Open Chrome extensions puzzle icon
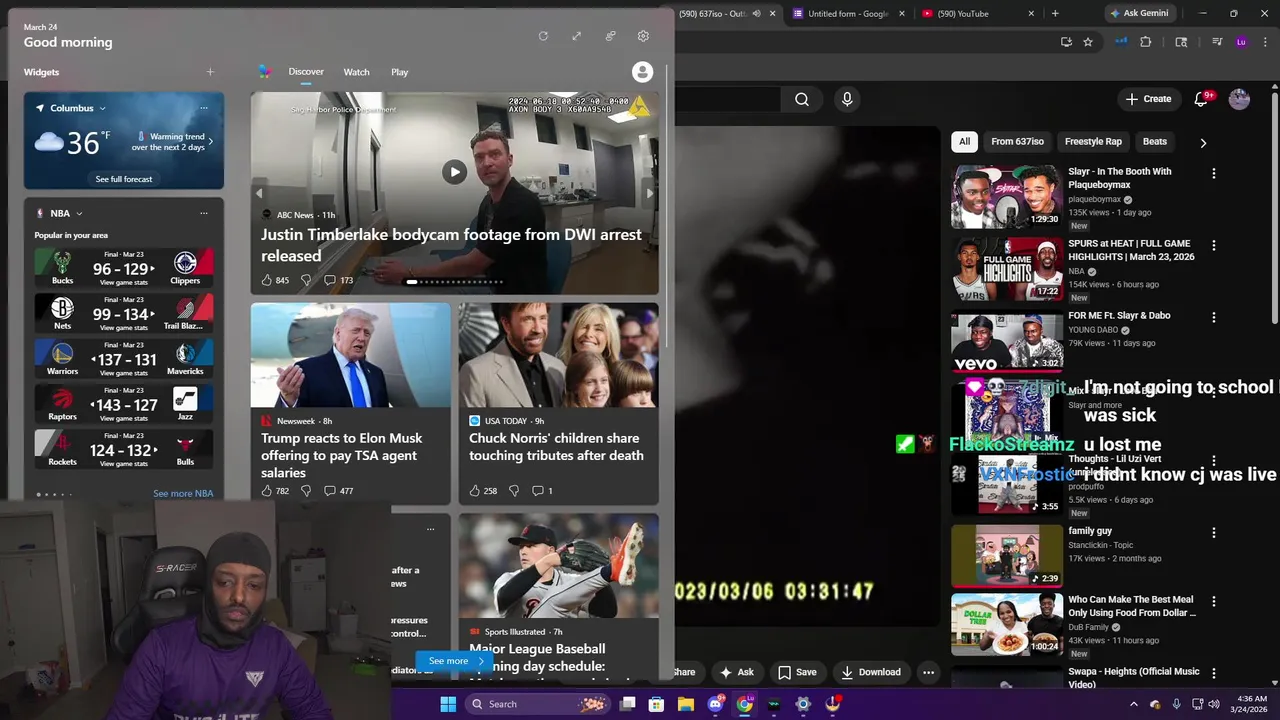 [1146, 42]
